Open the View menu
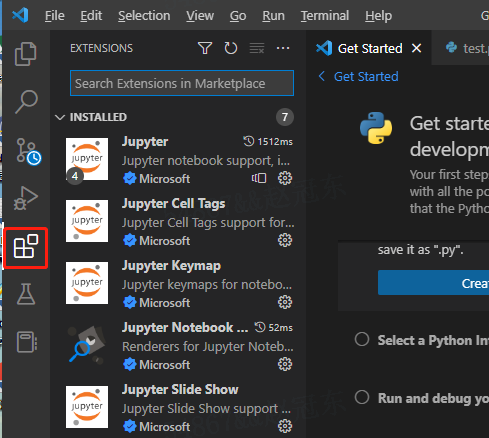Screen dimensions: 489x438 200,16
